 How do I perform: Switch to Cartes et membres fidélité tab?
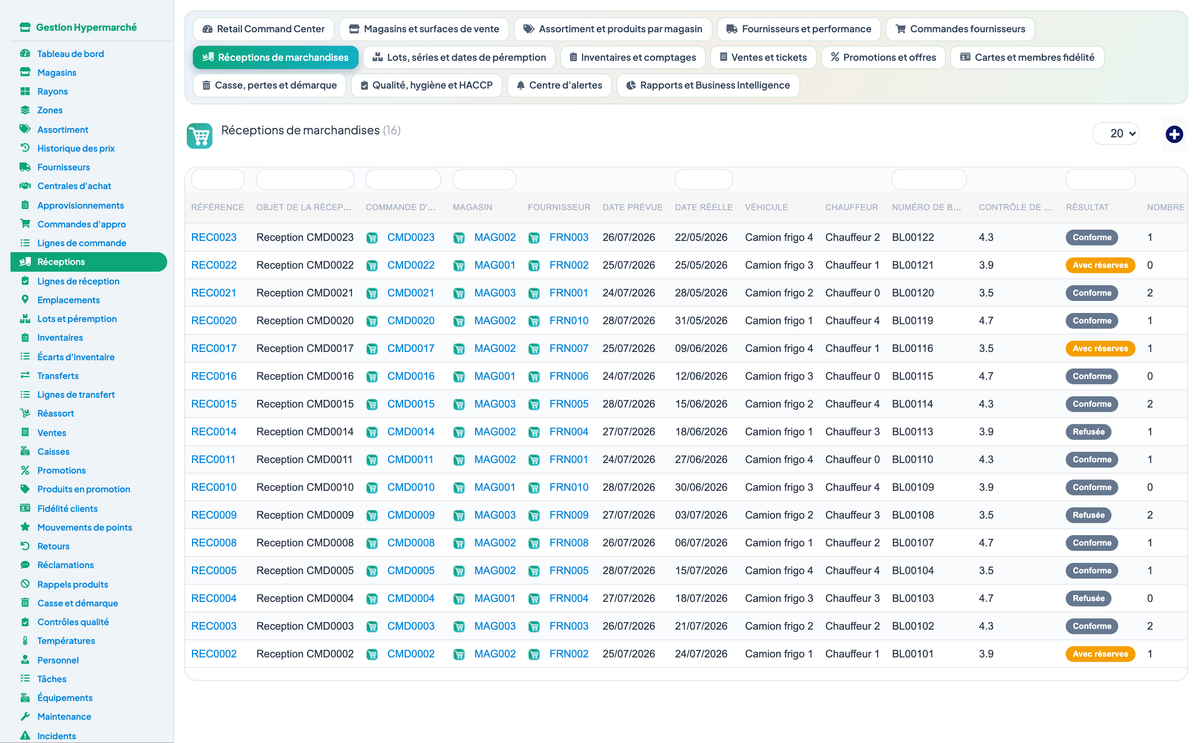pos(1027,57)
